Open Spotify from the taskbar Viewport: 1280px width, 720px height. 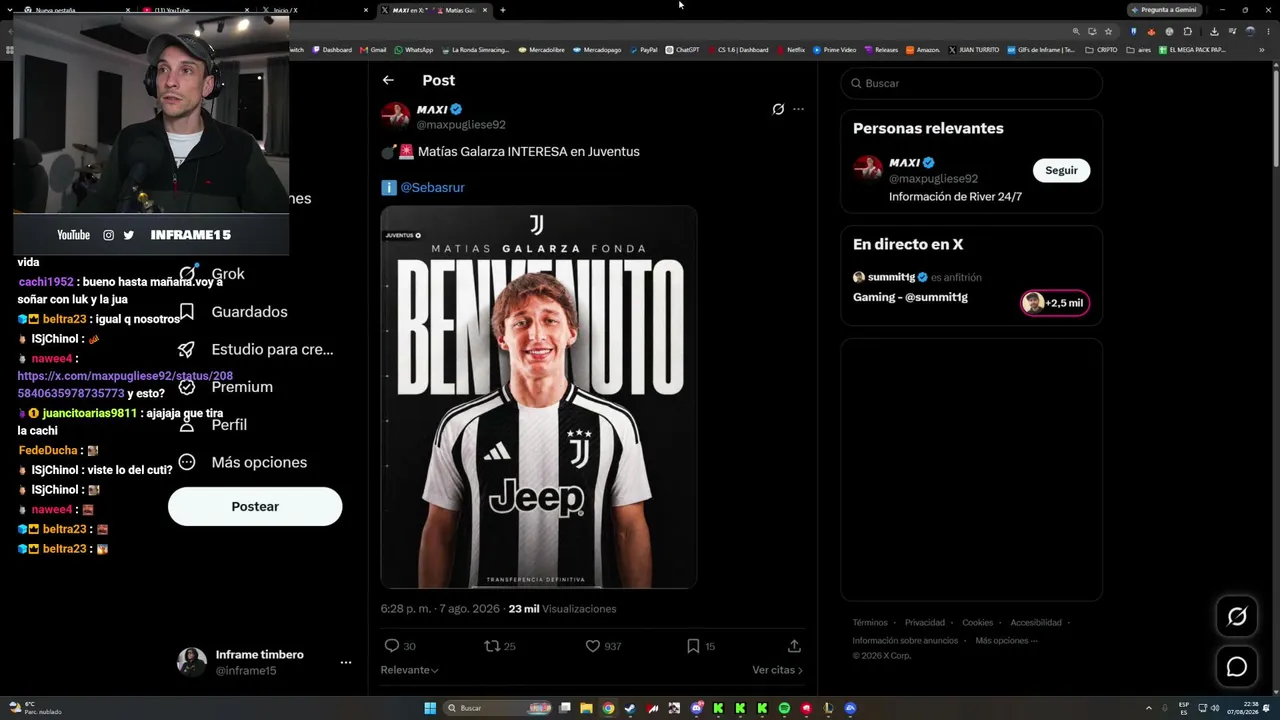click(784, 708)
